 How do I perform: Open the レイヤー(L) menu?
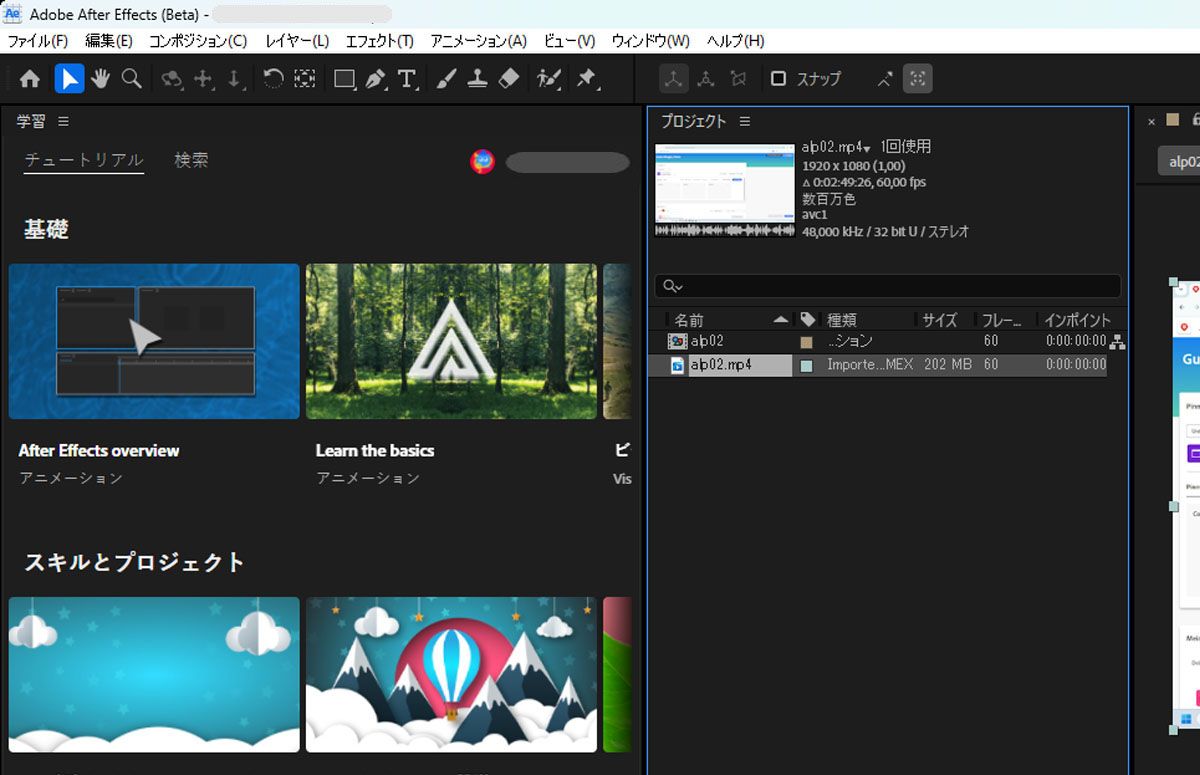point(297,41)
